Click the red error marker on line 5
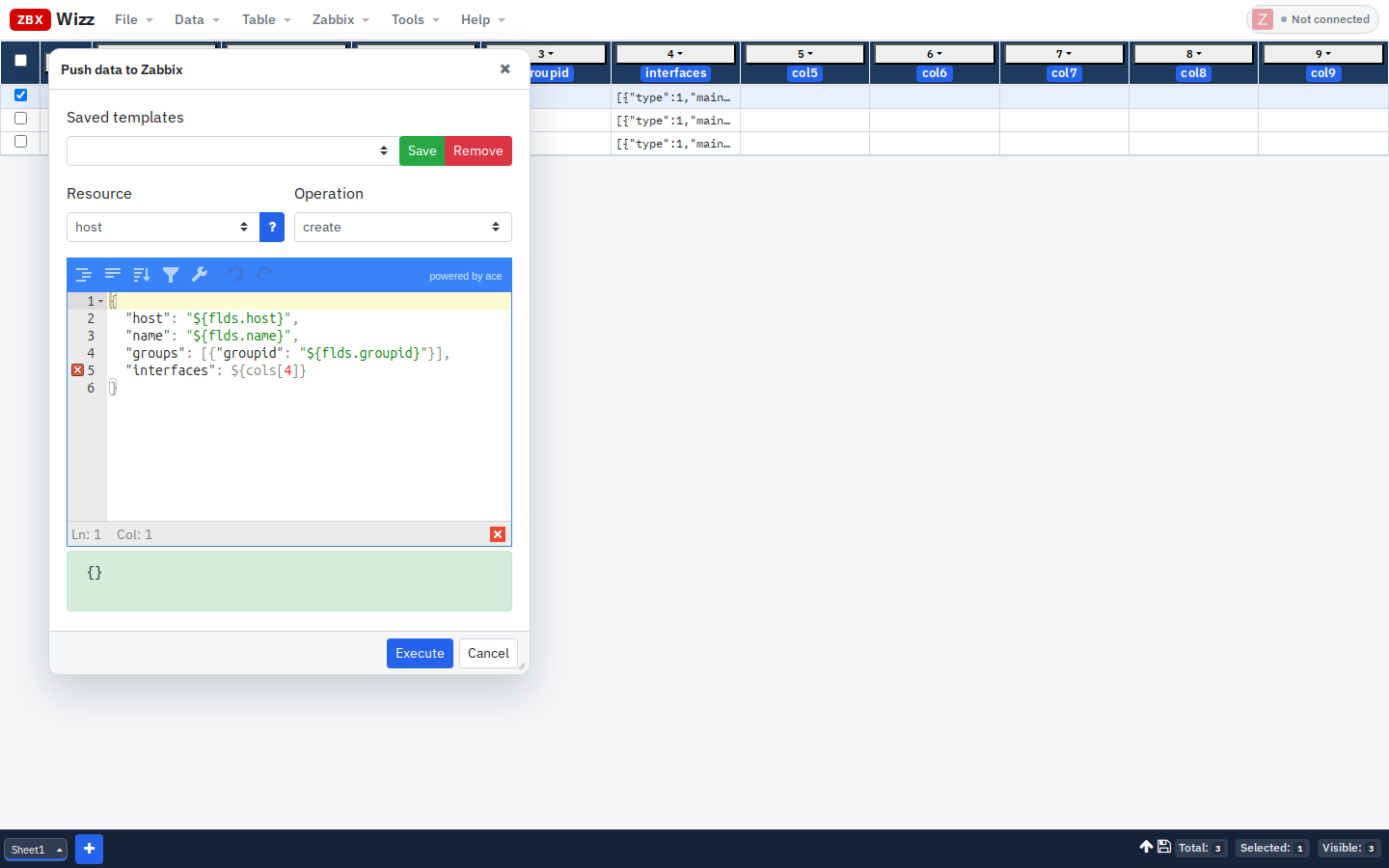Image resolution: width=1389 pixels, height=868 pixels. point(78,370)
